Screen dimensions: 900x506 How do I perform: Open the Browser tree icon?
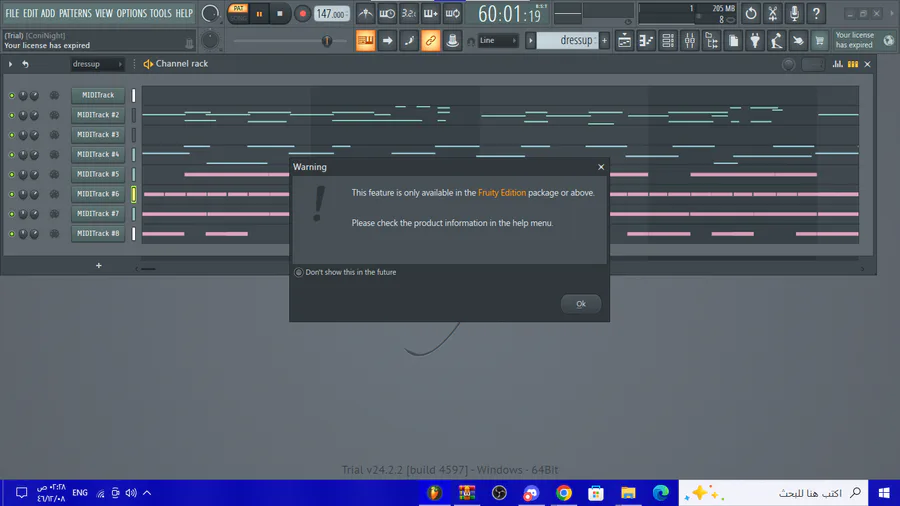click(712, 41)
